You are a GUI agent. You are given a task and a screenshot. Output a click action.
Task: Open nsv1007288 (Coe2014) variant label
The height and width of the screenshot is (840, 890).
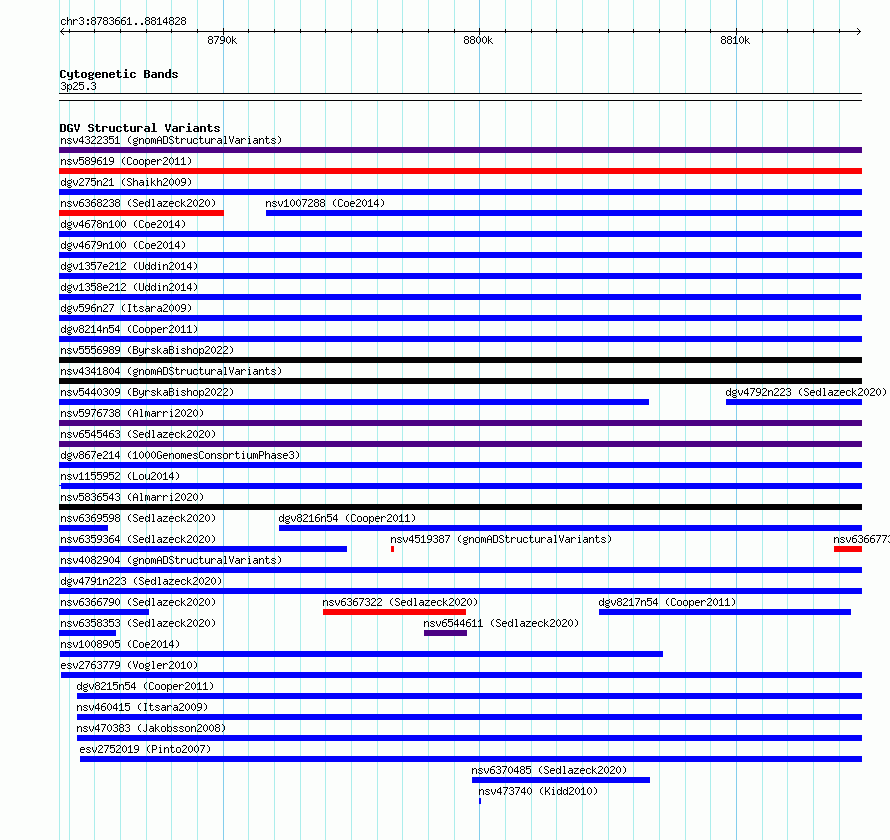point(325,203)
